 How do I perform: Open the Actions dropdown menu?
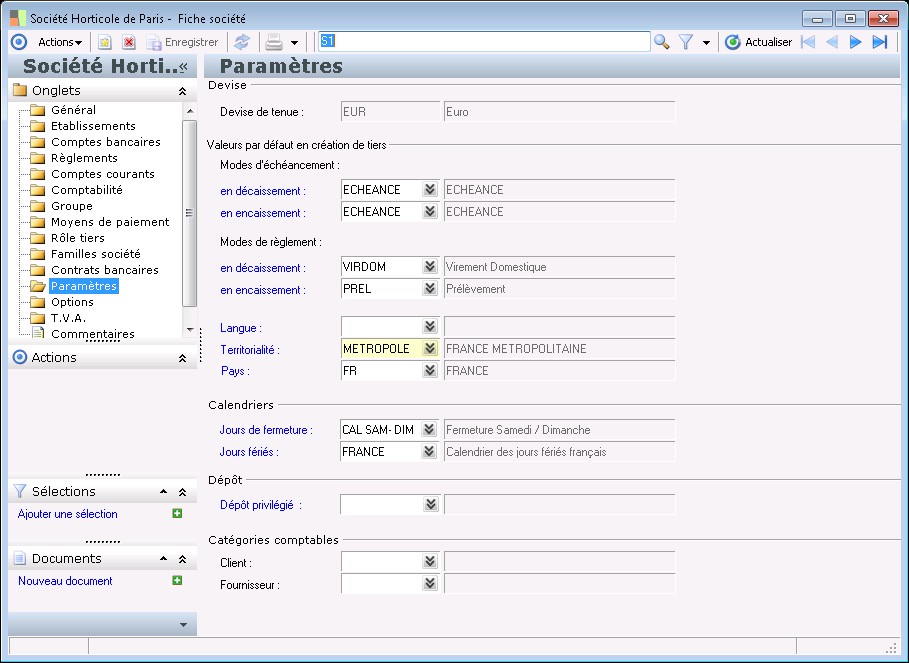click(x=60, y=42)
